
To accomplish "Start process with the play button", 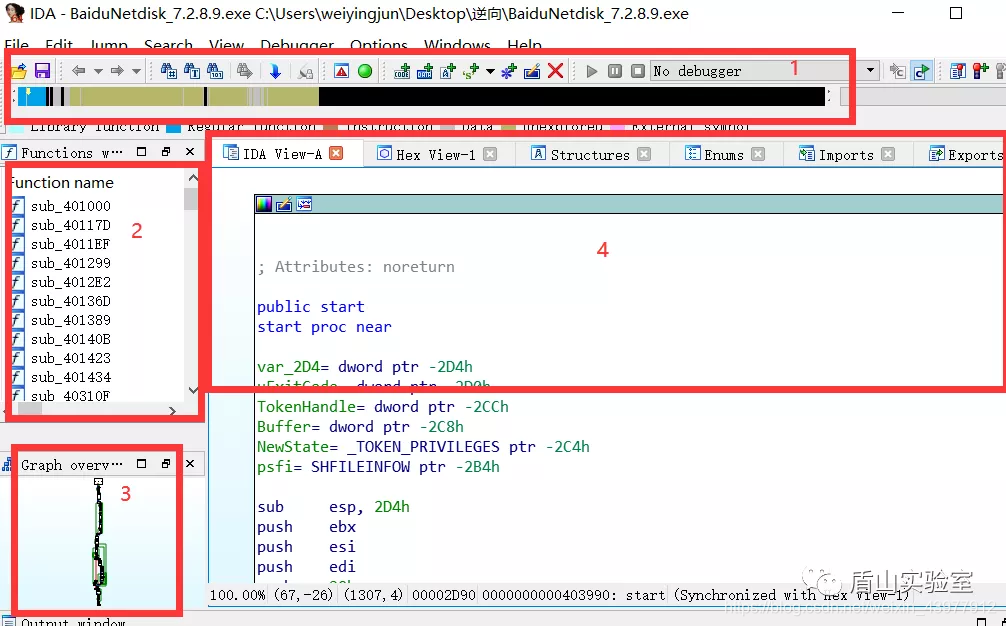I will 592,71.
